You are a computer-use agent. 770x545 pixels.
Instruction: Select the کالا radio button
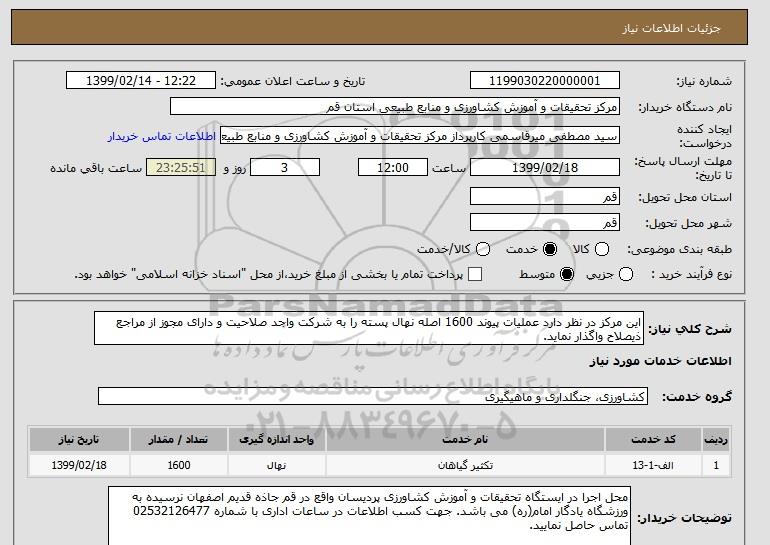[x=602, y=249]
